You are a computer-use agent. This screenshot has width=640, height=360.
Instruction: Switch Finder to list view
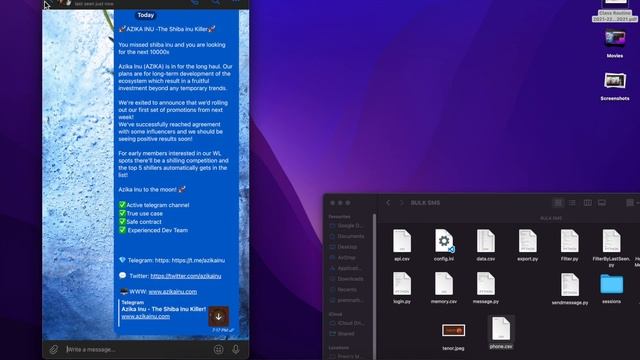572,203
